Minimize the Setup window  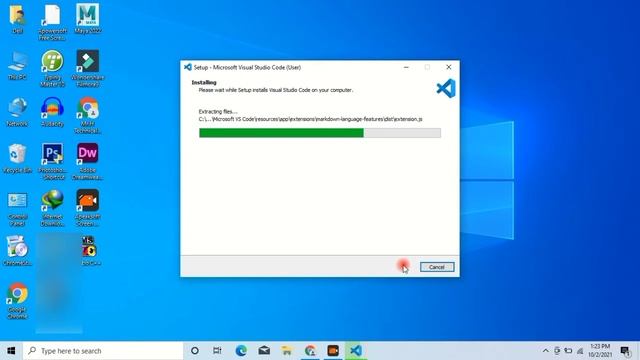tap(406, 67)
